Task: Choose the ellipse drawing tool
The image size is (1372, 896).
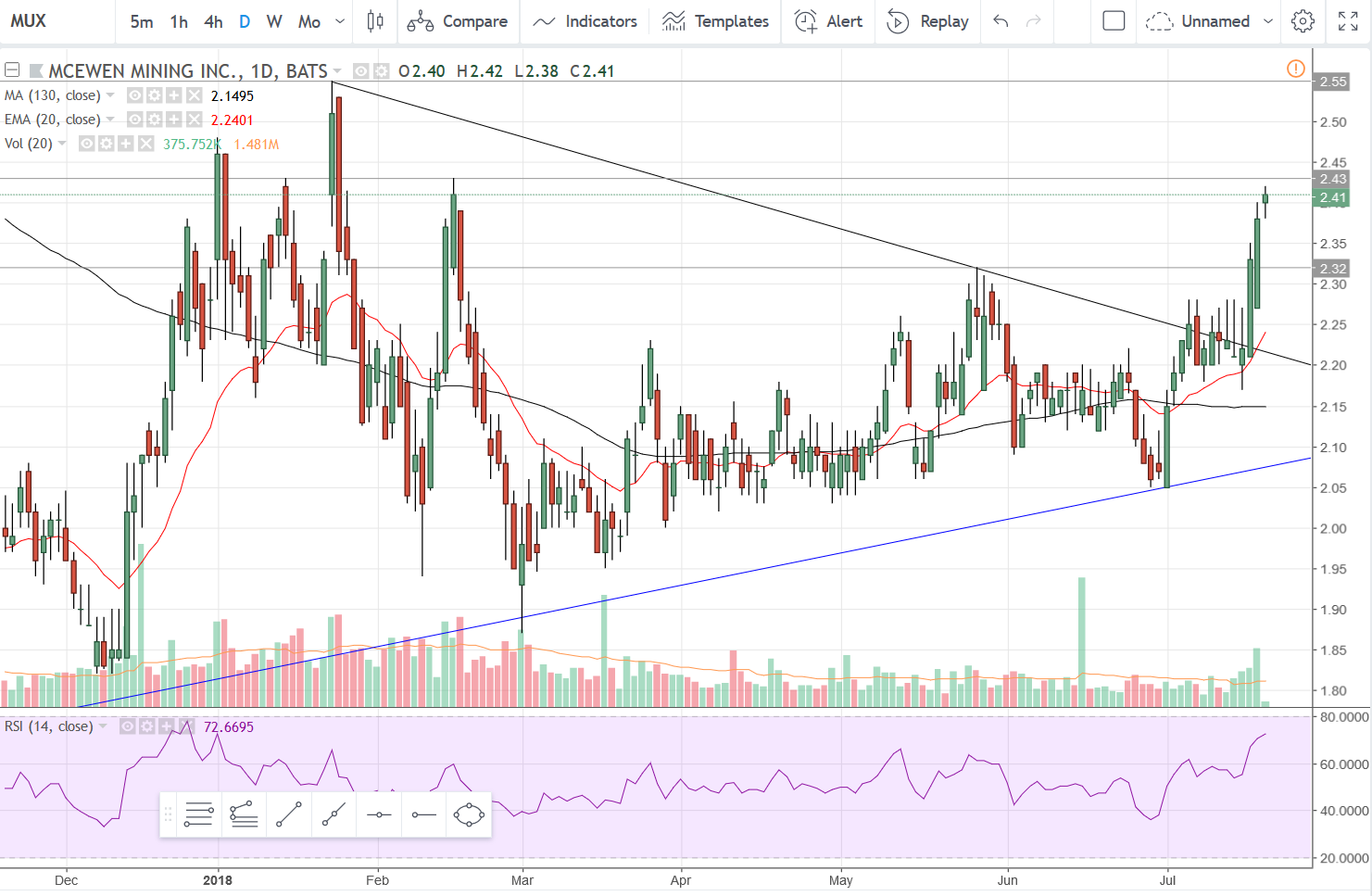Action: (x=469, y=814)
